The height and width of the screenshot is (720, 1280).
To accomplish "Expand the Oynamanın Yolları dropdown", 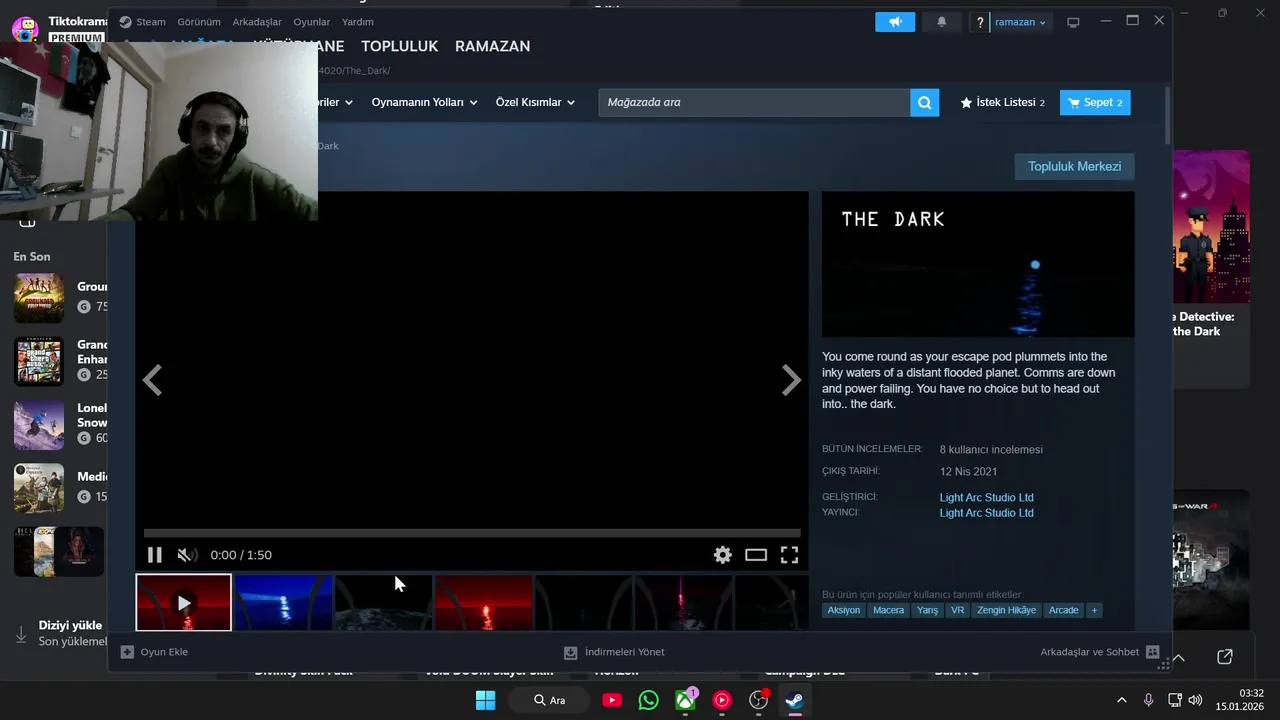I will [424, 102].
